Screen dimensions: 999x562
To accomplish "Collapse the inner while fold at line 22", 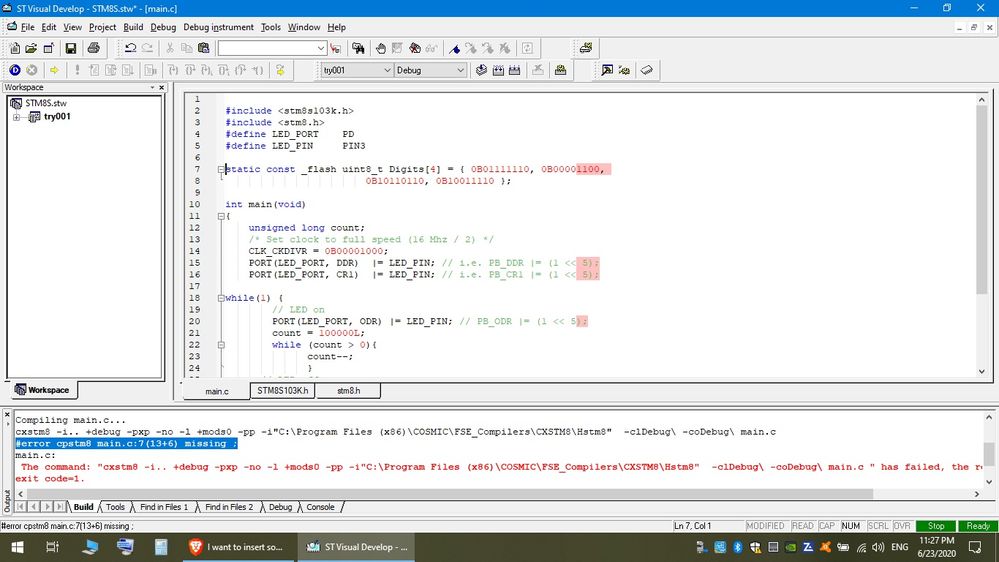I will [x=221, y=345].
